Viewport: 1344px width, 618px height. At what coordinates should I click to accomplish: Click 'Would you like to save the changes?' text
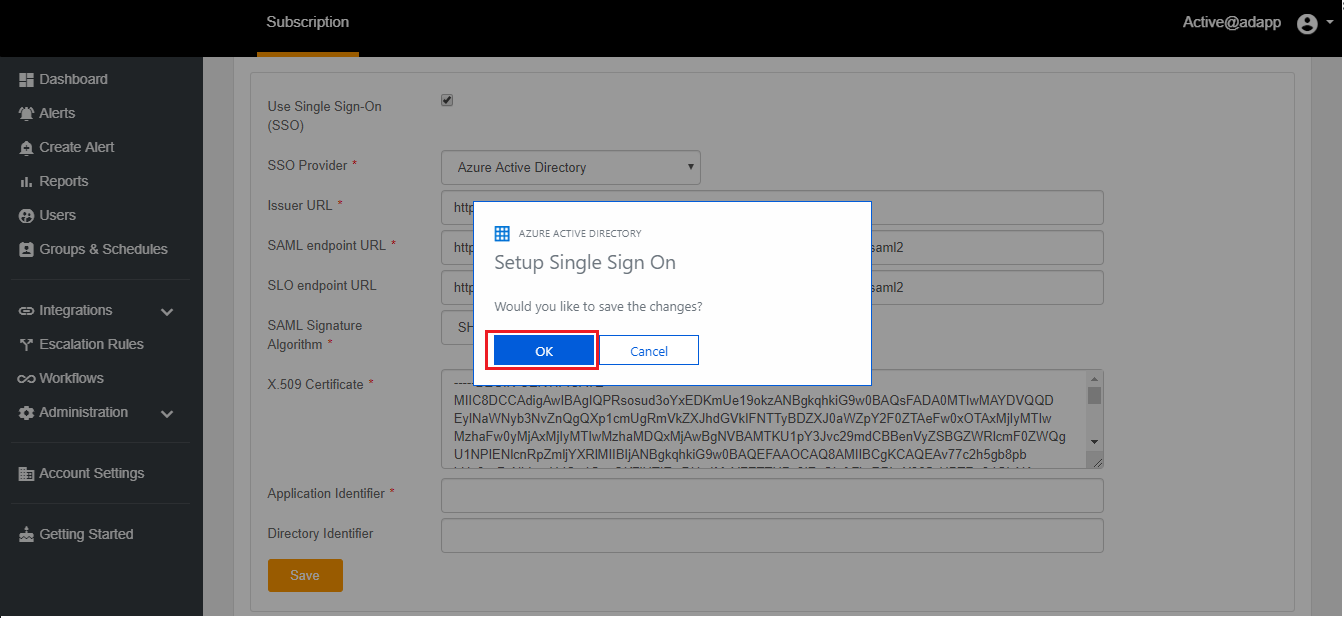pyautogui.click(x=598, y=307)
